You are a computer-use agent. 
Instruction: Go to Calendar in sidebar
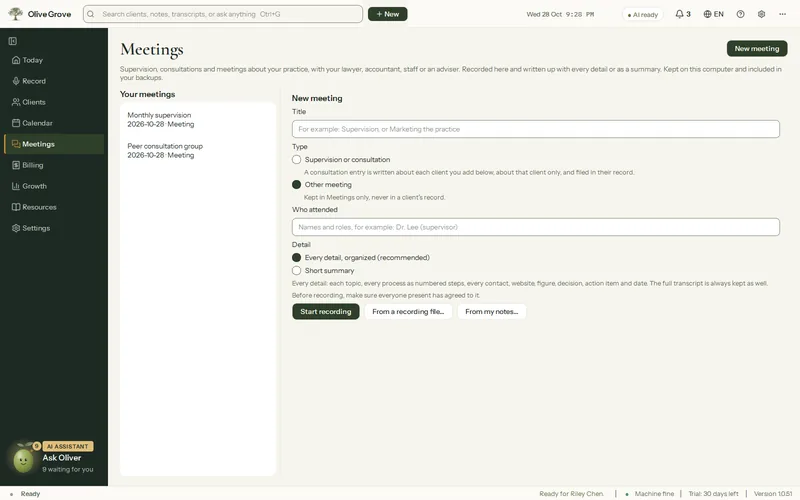54,123
